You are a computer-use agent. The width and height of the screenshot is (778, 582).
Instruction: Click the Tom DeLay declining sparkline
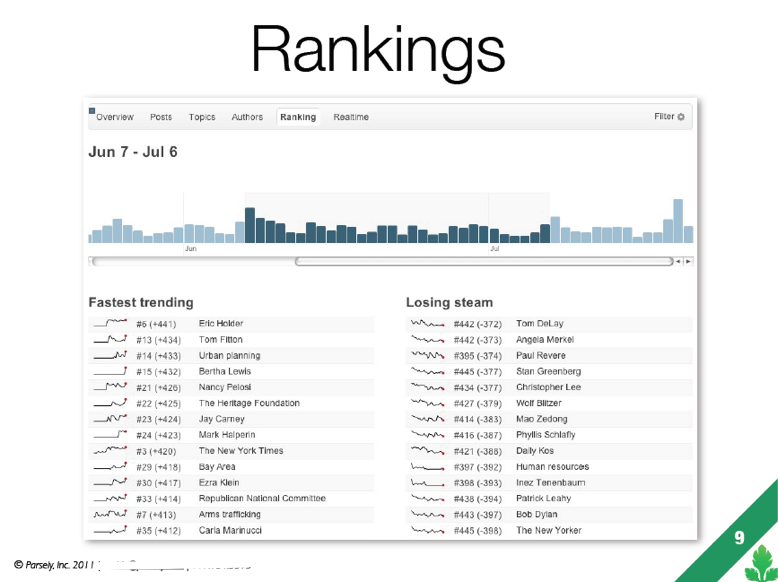click(x=427, y=324)
